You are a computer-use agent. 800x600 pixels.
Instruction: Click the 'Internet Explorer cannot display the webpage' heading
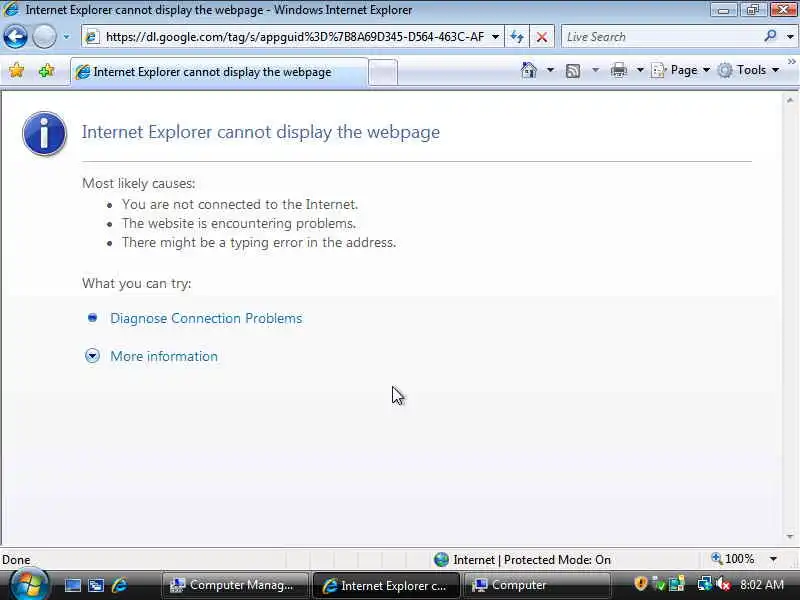[x=261, y=132]
